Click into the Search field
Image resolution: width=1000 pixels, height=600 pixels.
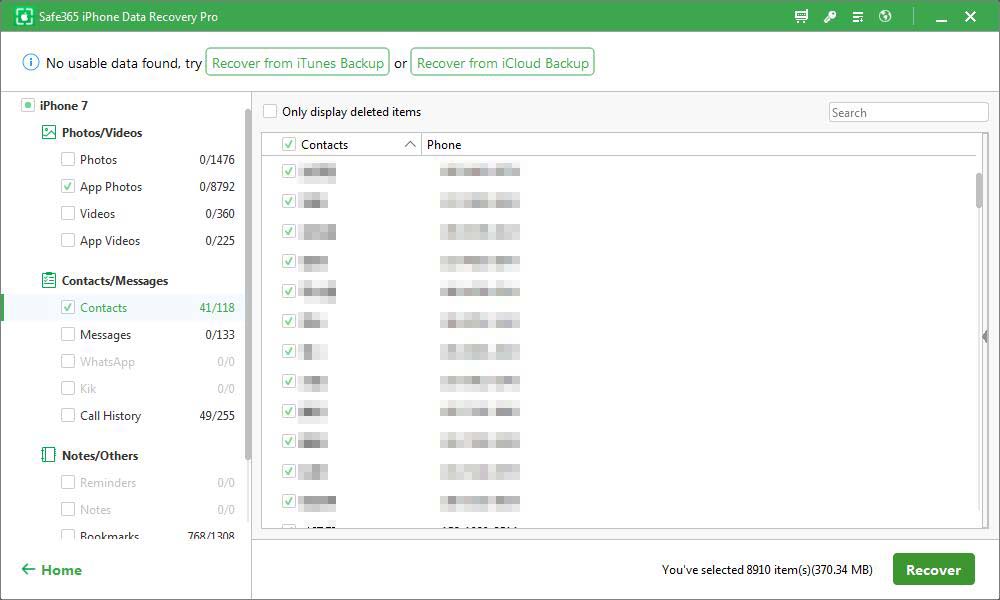[x=908, y=112]
